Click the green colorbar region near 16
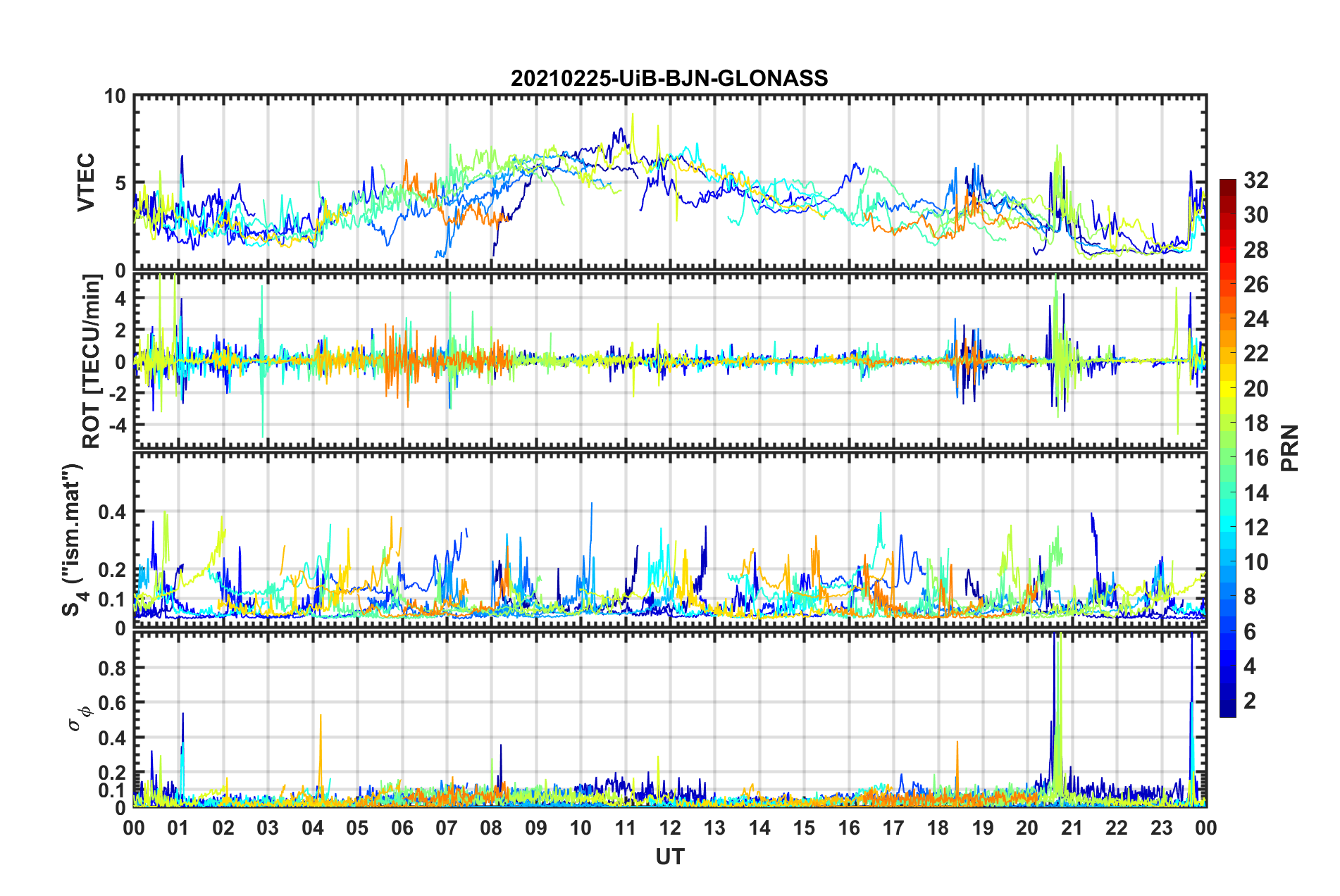The image size is (1340, 896). click(x=1228, y=458)
